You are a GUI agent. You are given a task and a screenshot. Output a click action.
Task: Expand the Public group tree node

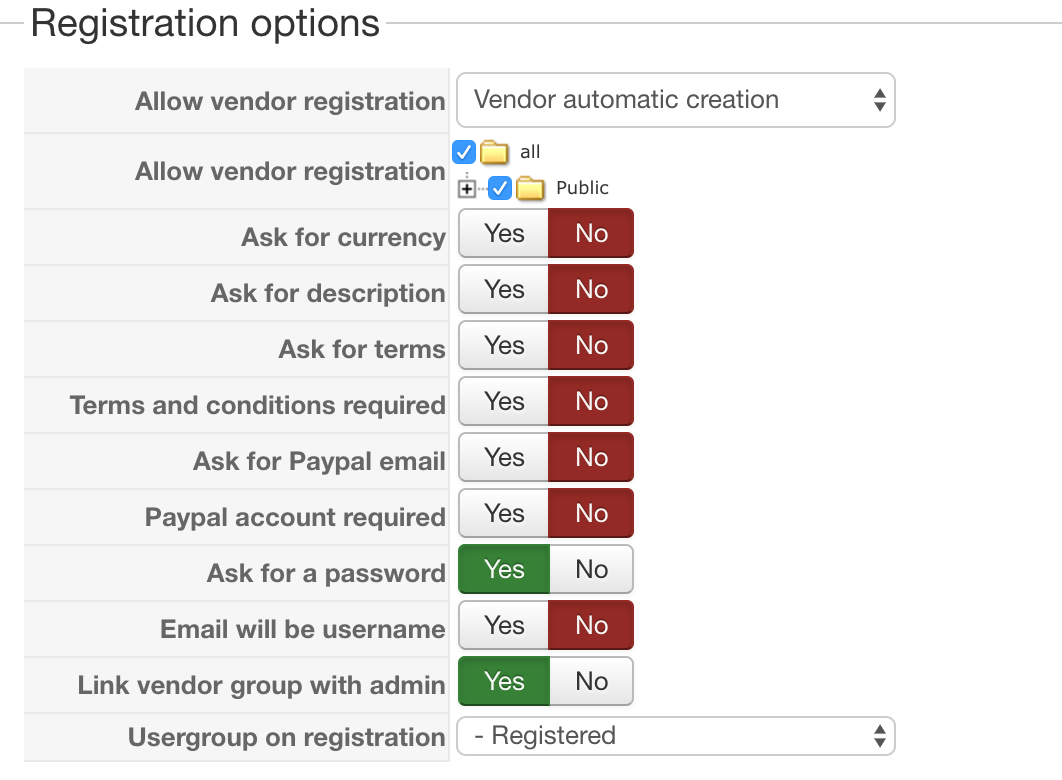(x=467, y=188)
